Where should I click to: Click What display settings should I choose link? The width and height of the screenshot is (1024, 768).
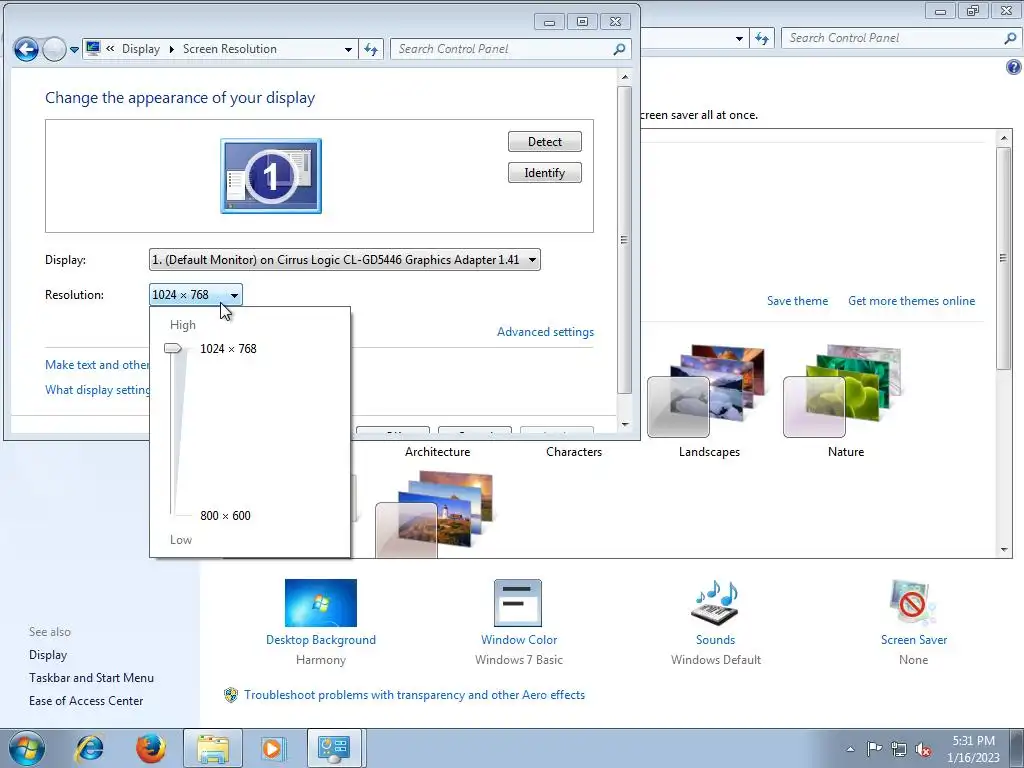[97, 390]
